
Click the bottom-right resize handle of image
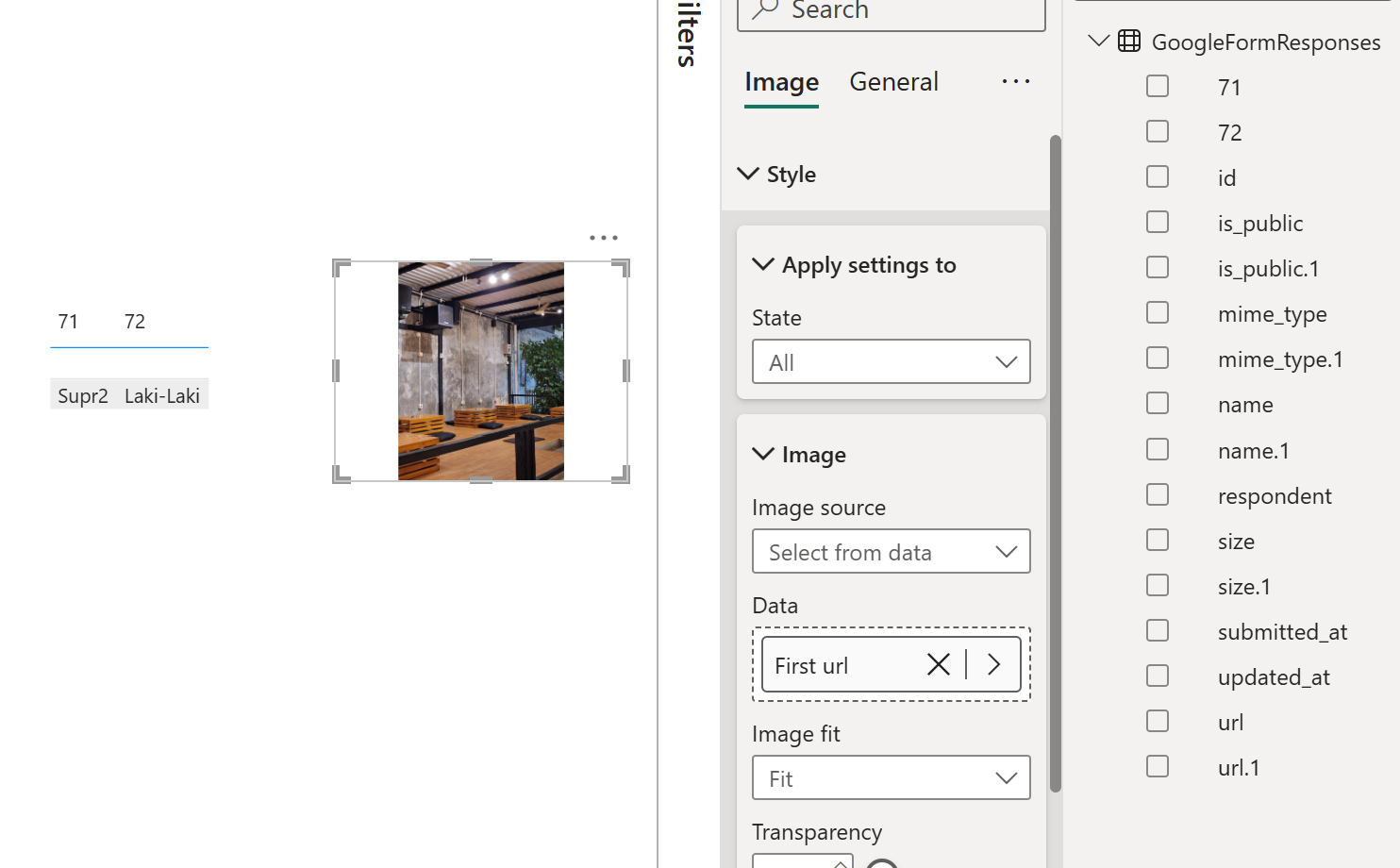pos(622,476)
